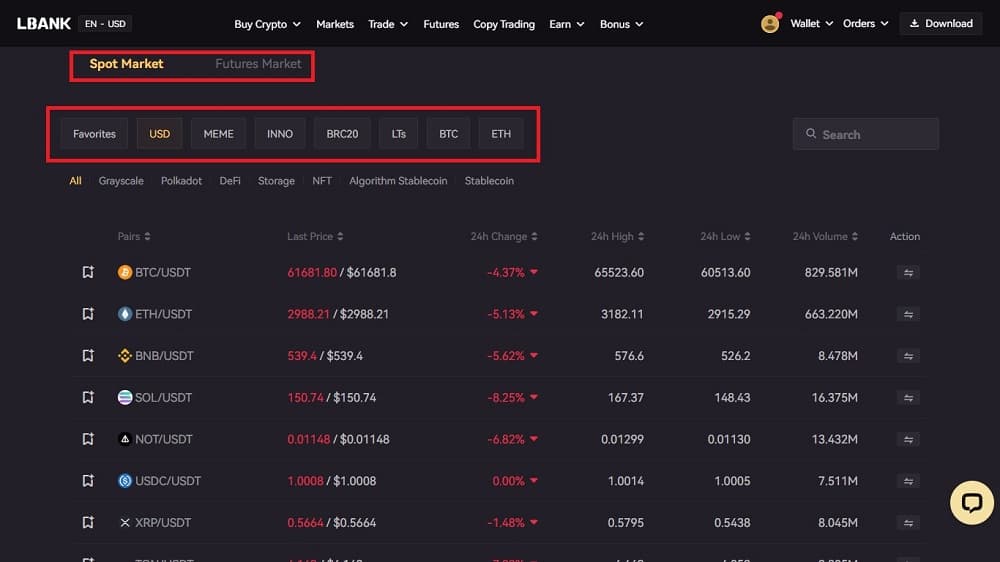Filter by DeFi category

tap(230, 181)
